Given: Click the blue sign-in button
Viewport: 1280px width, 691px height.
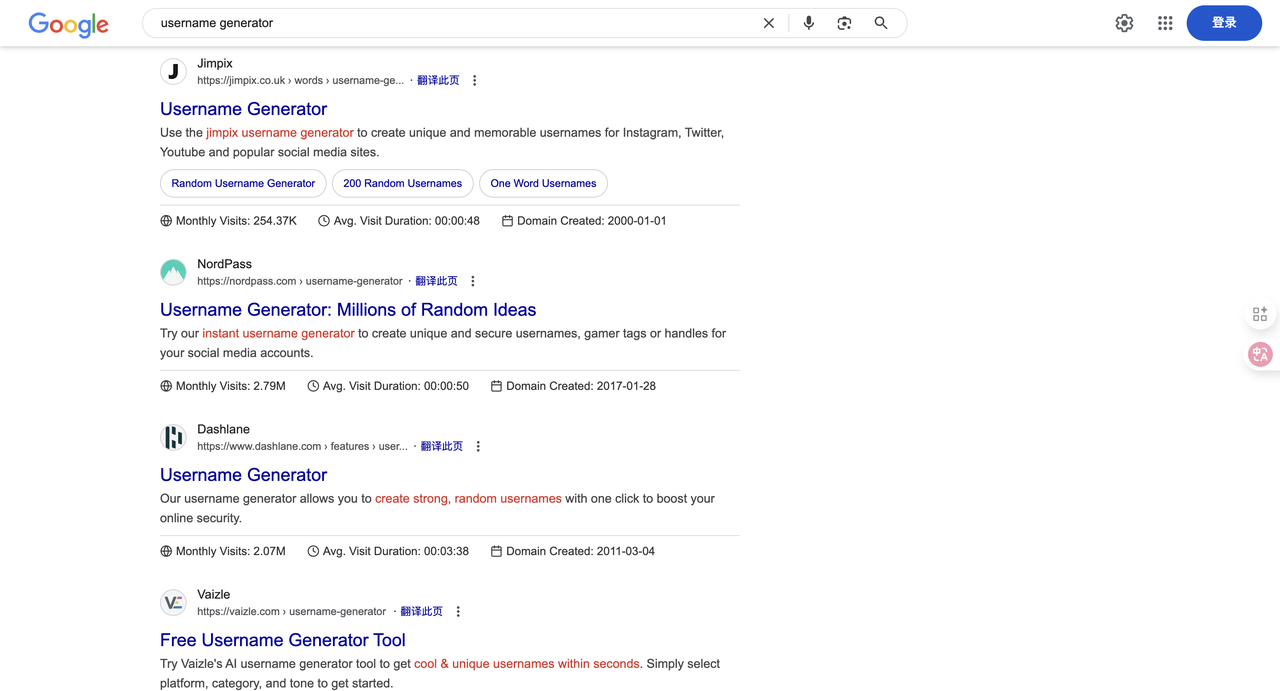Looking at the screenshot, I should coord(1223,23).
